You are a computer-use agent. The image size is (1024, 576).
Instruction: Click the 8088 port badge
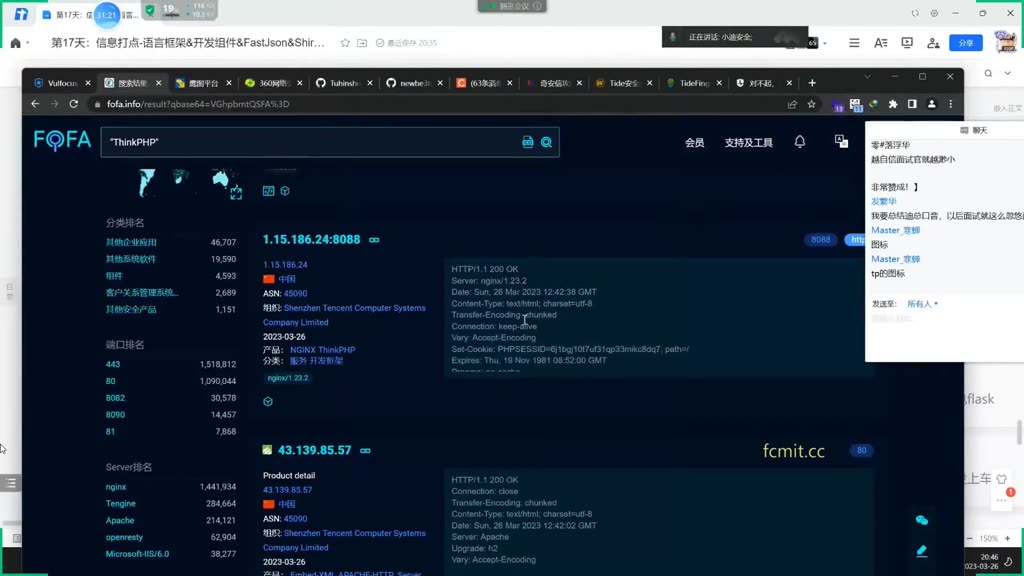point(821,240)
